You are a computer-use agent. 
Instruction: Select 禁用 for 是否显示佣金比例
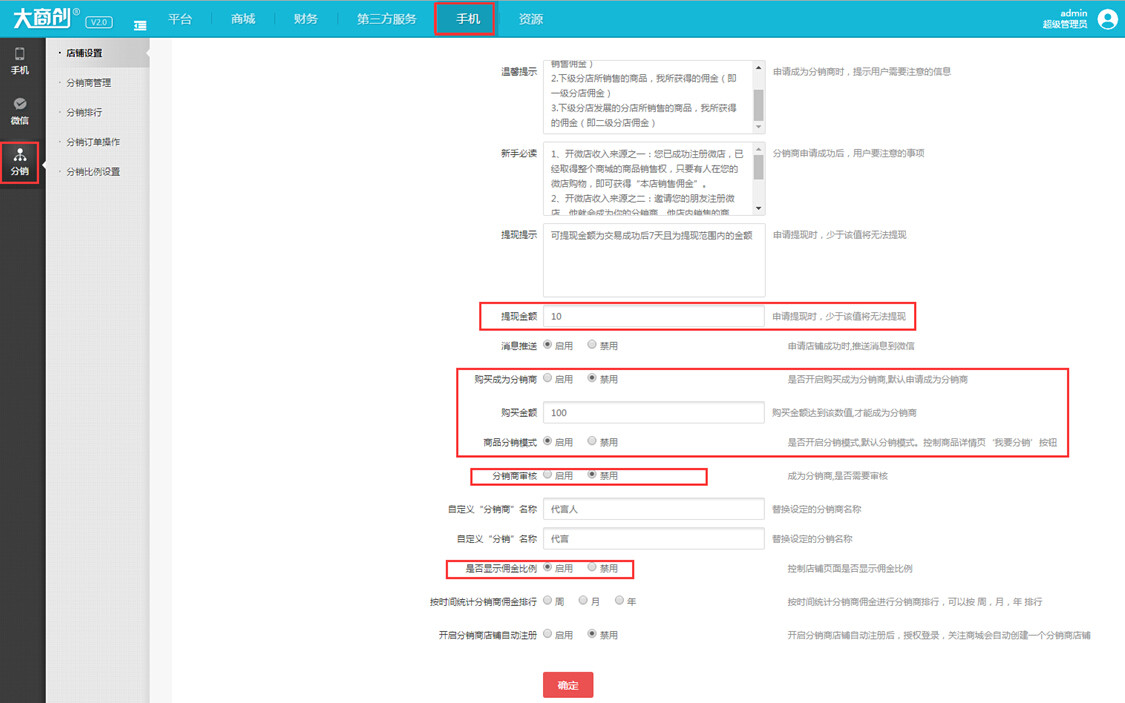[x=592, y=567]
